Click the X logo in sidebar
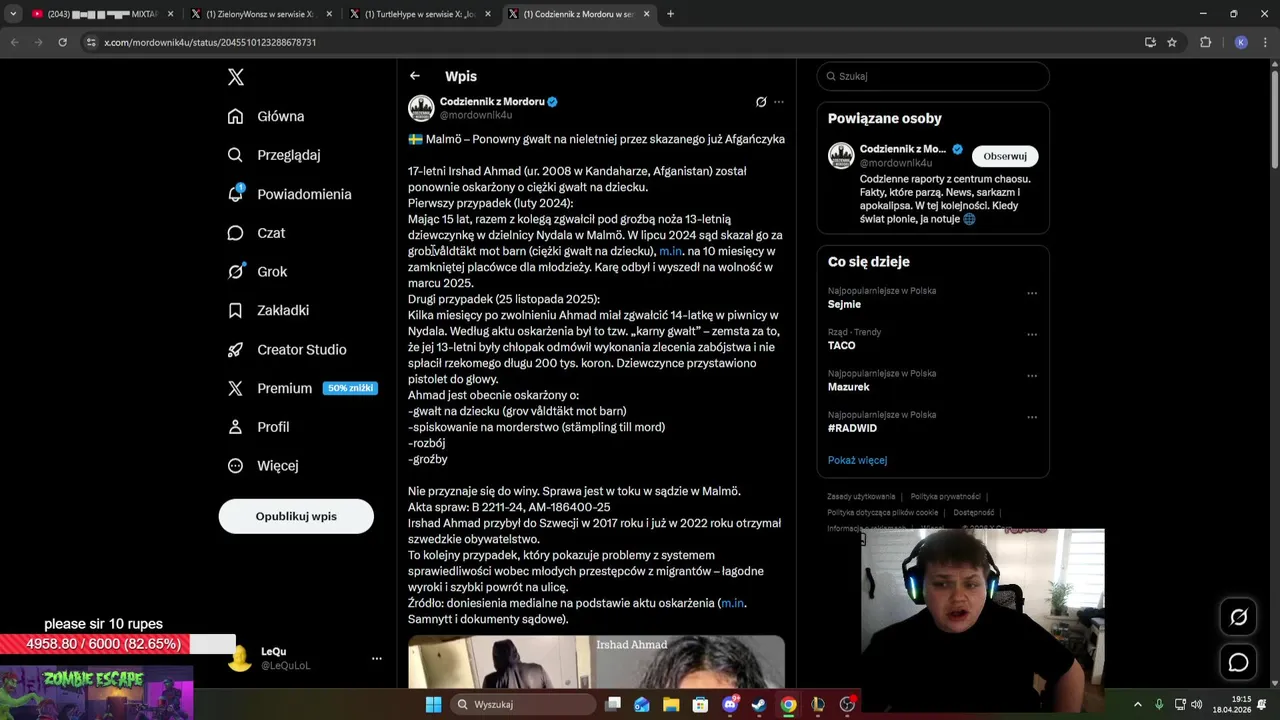 tap(235, 77)
